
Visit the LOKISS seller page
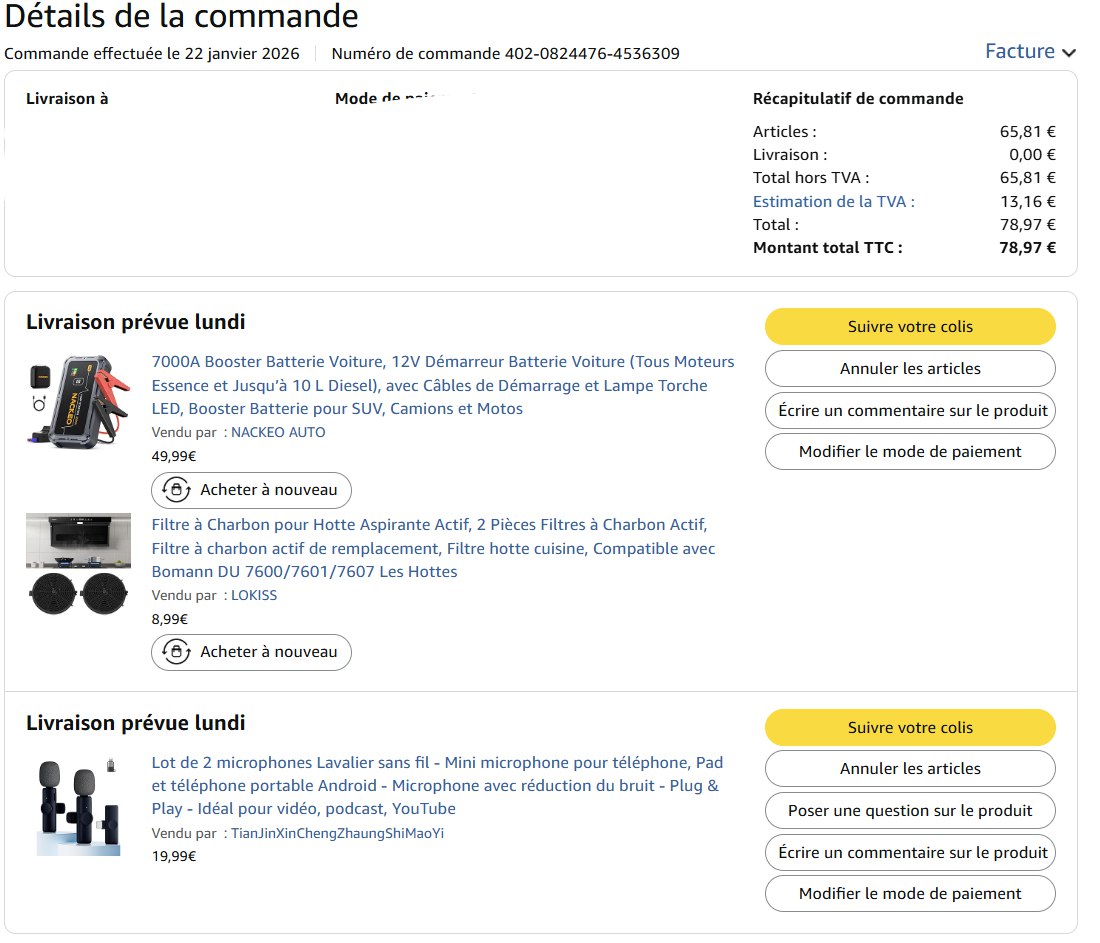coord(254,595)
